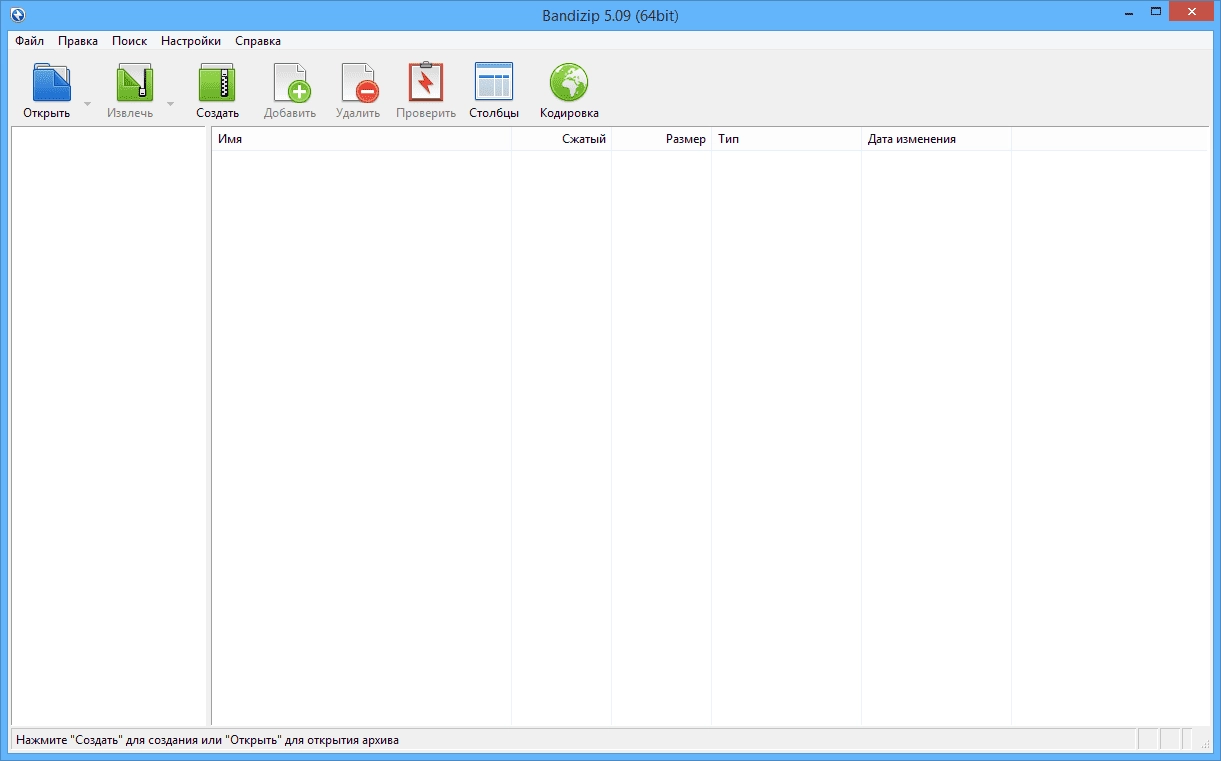Viewport: 1221px width, 761px height.
Task: Sort by the Сжатый column header
Action: (561, 139)
